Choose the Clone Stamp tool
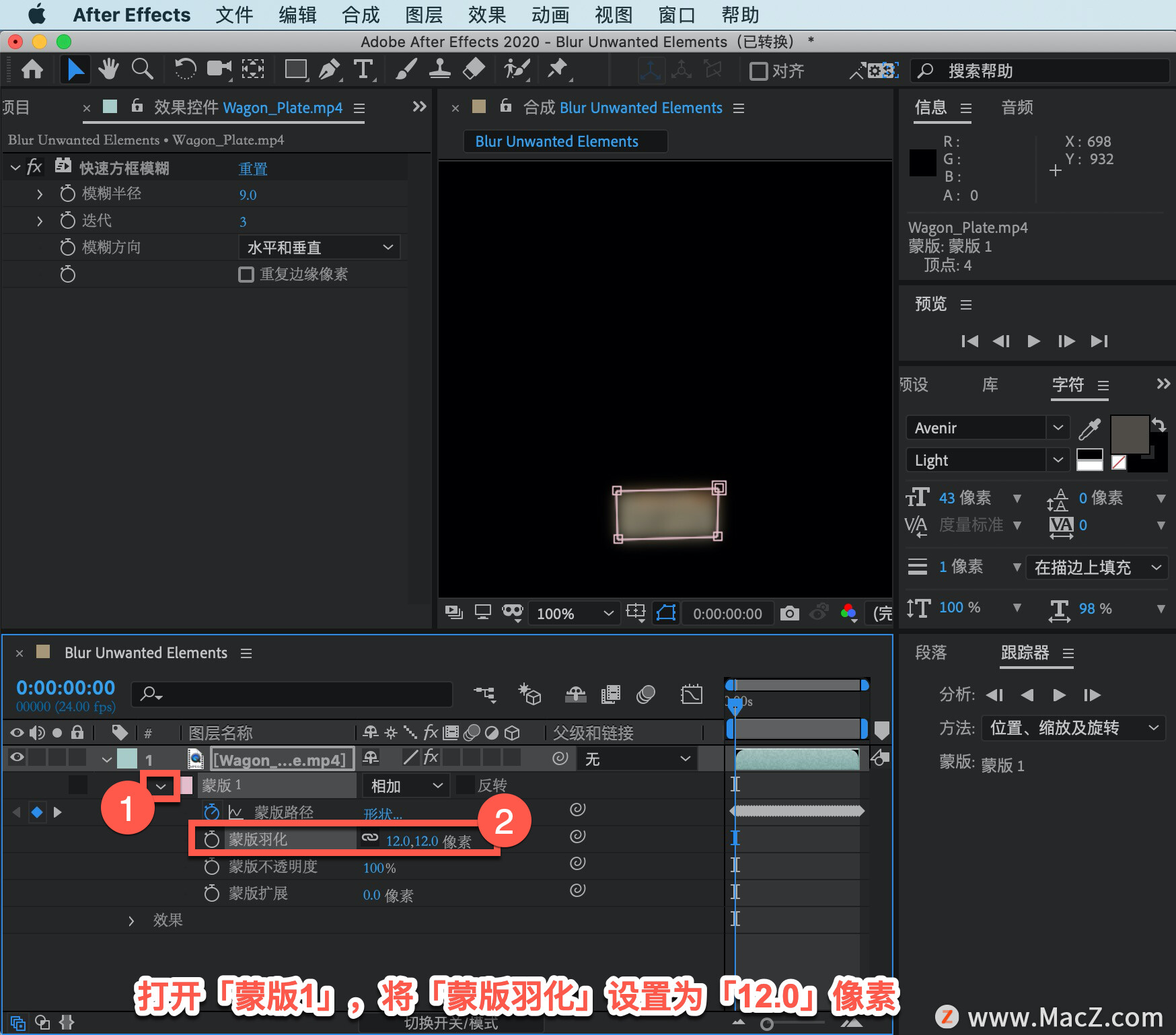1176x1035 pixels. coord(440,70)
